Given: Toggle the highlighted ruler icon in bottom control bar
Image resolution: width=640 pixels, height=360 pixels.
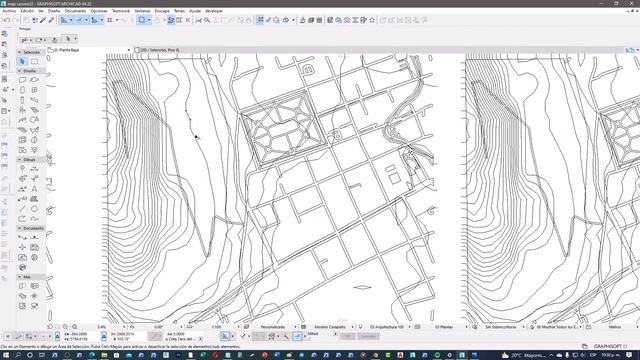Looking at the screenshot, I should click(x=225, y=336).
